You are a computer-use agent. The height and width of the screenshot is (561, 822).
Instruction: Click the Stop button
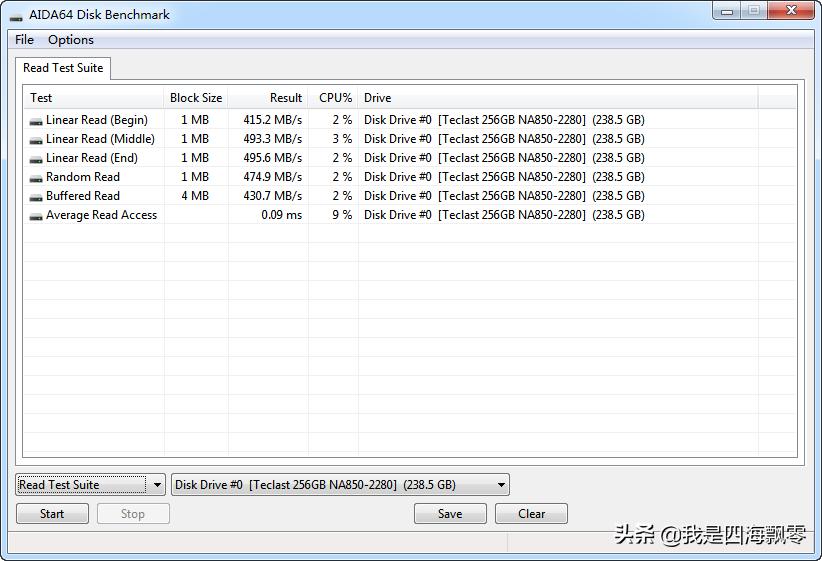133,514
